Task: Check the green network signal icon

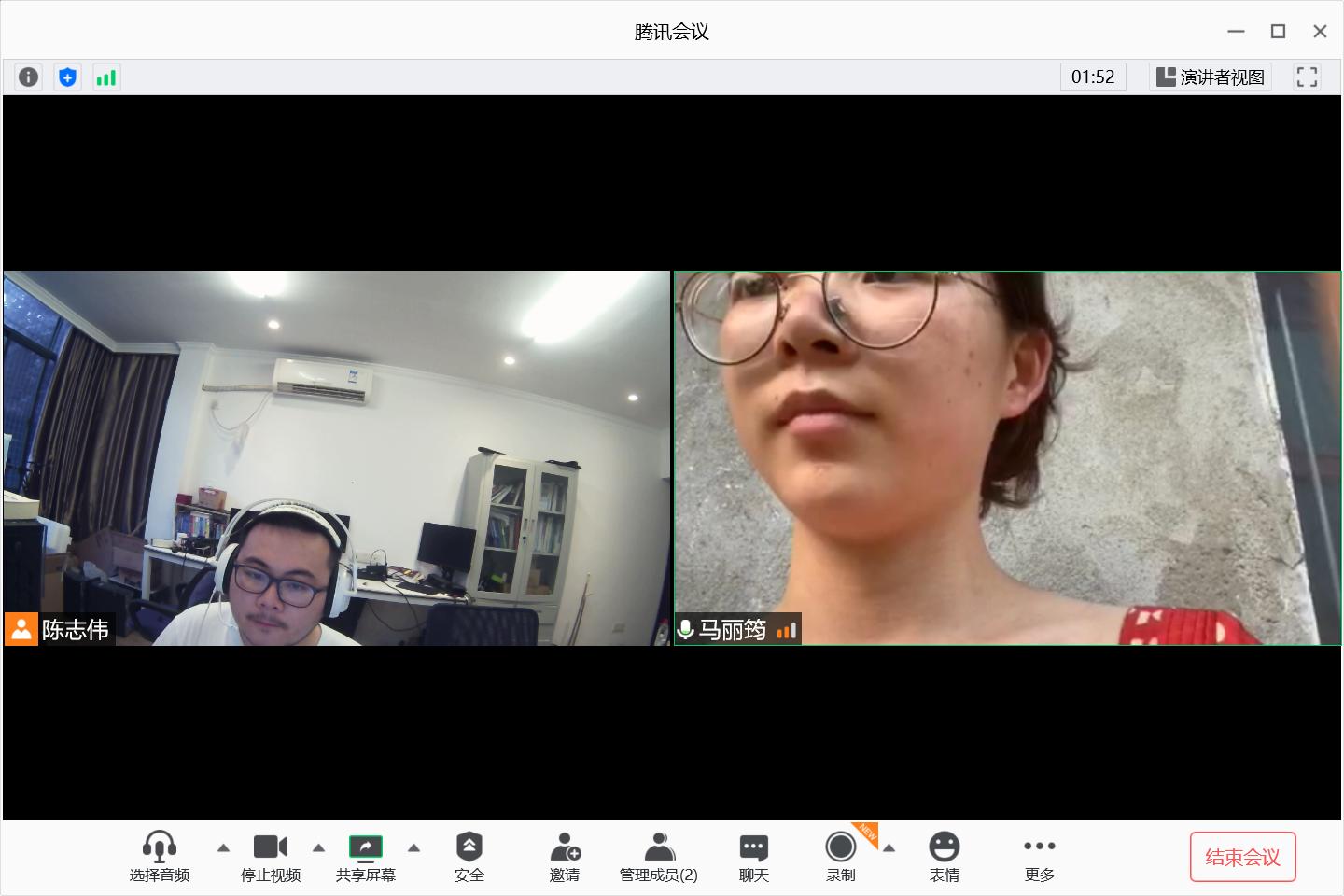Action: click(x=106, y=77)
